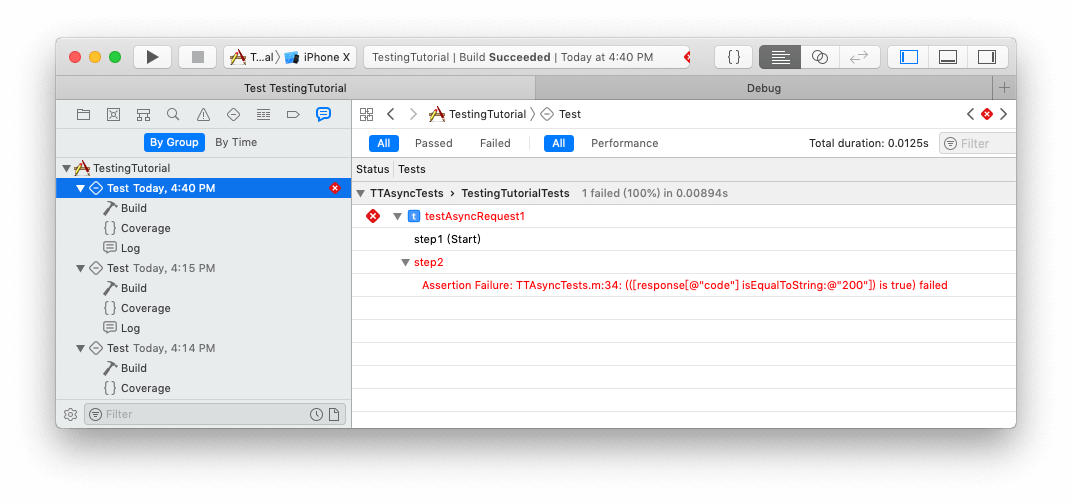This screenshot has height=502, width=1072.
Task: Switch to the Debug tab
Action: coord(764,88)
